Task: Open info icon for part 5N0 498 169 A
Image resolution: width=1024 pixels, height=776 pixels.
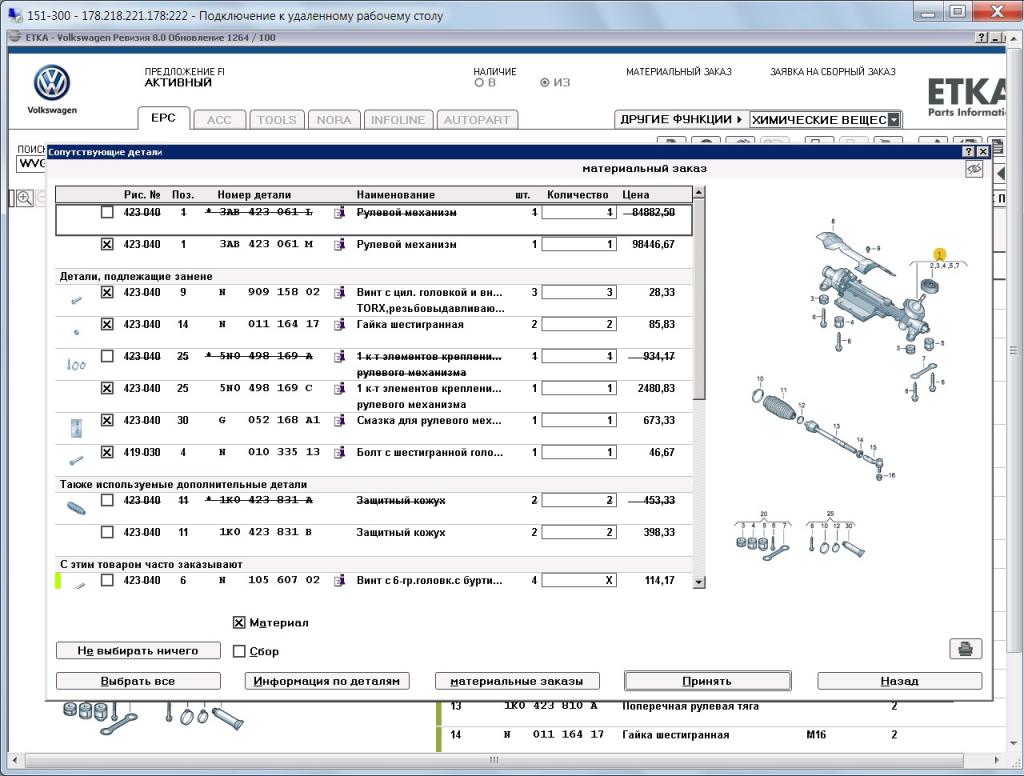Action: click(339, 357)
